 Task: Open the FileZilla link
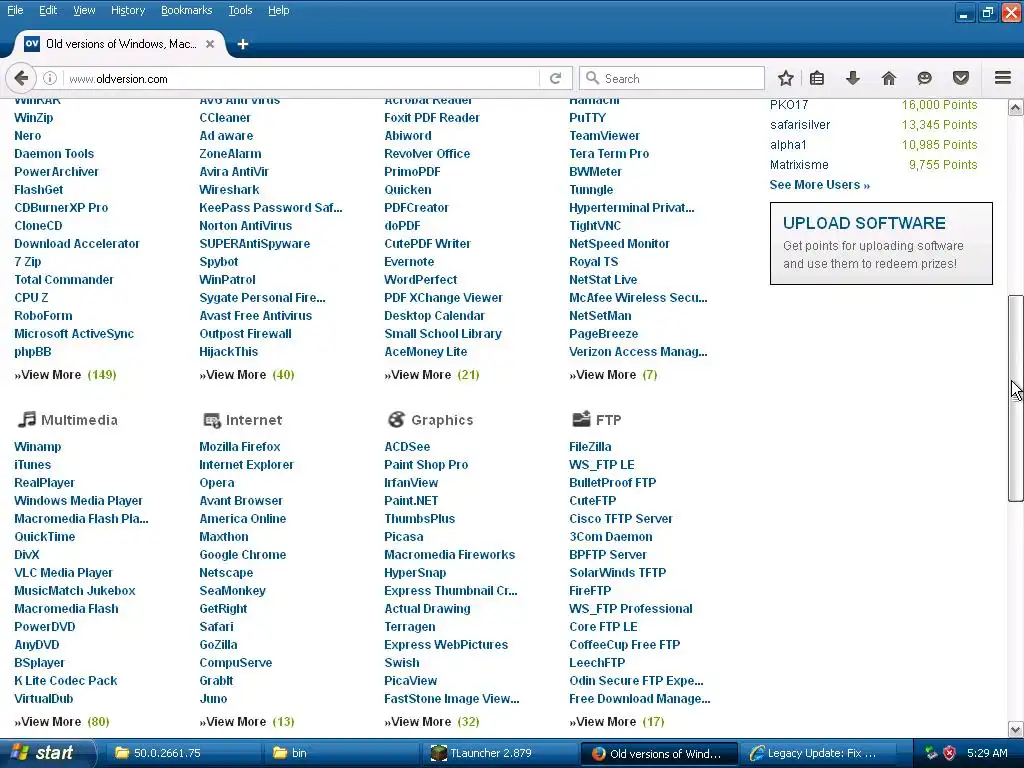[x=590, y=447]
